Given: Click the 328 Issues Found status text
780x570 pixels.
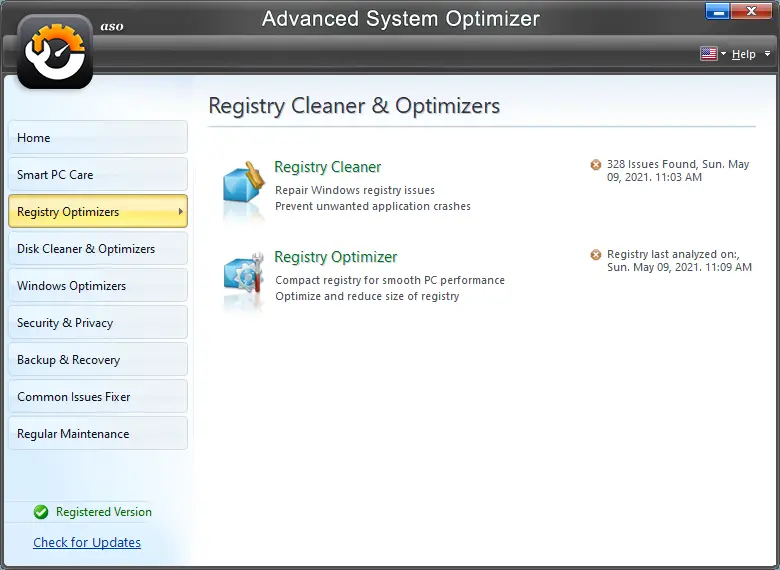Looking at the screenshot, I should [x=678, y=171].
